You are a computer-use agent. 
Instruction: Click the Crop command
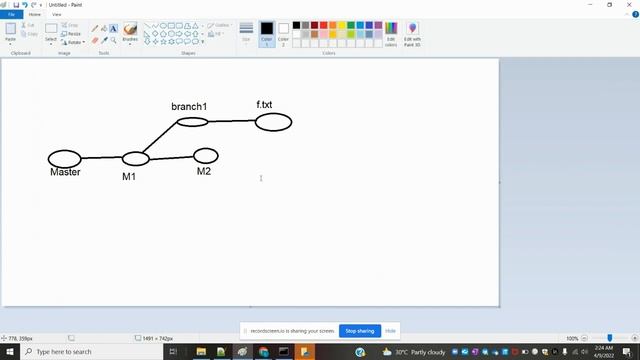click(70, 25)
